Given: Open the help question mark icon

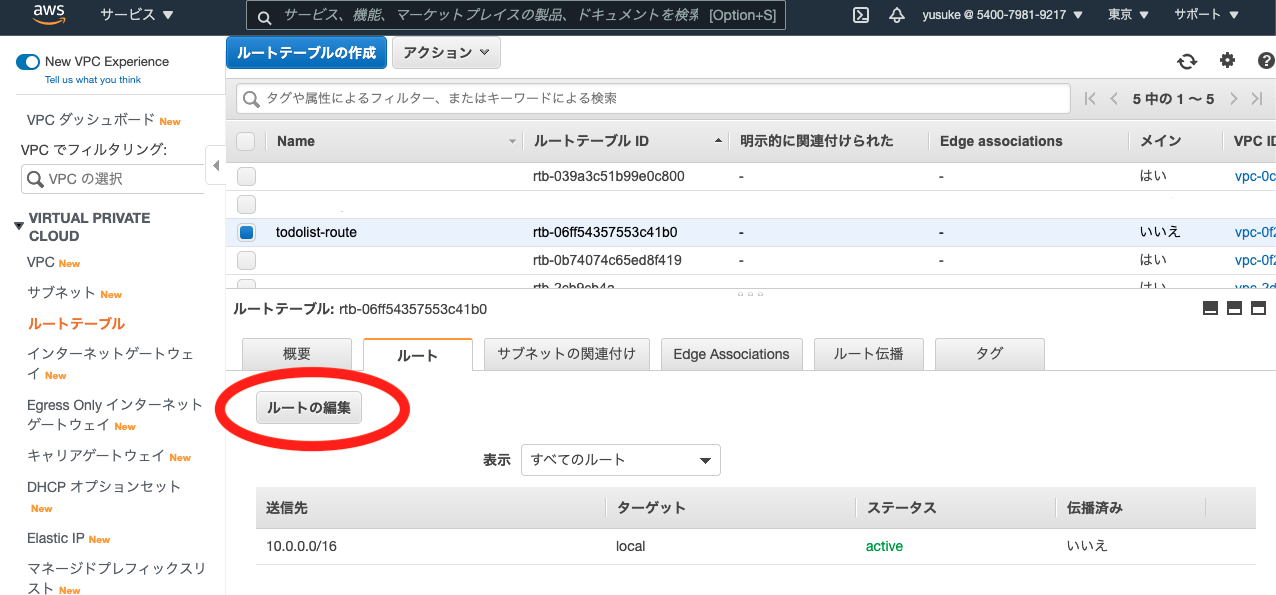Looking at the screenshot, I should click(1265, 61).
